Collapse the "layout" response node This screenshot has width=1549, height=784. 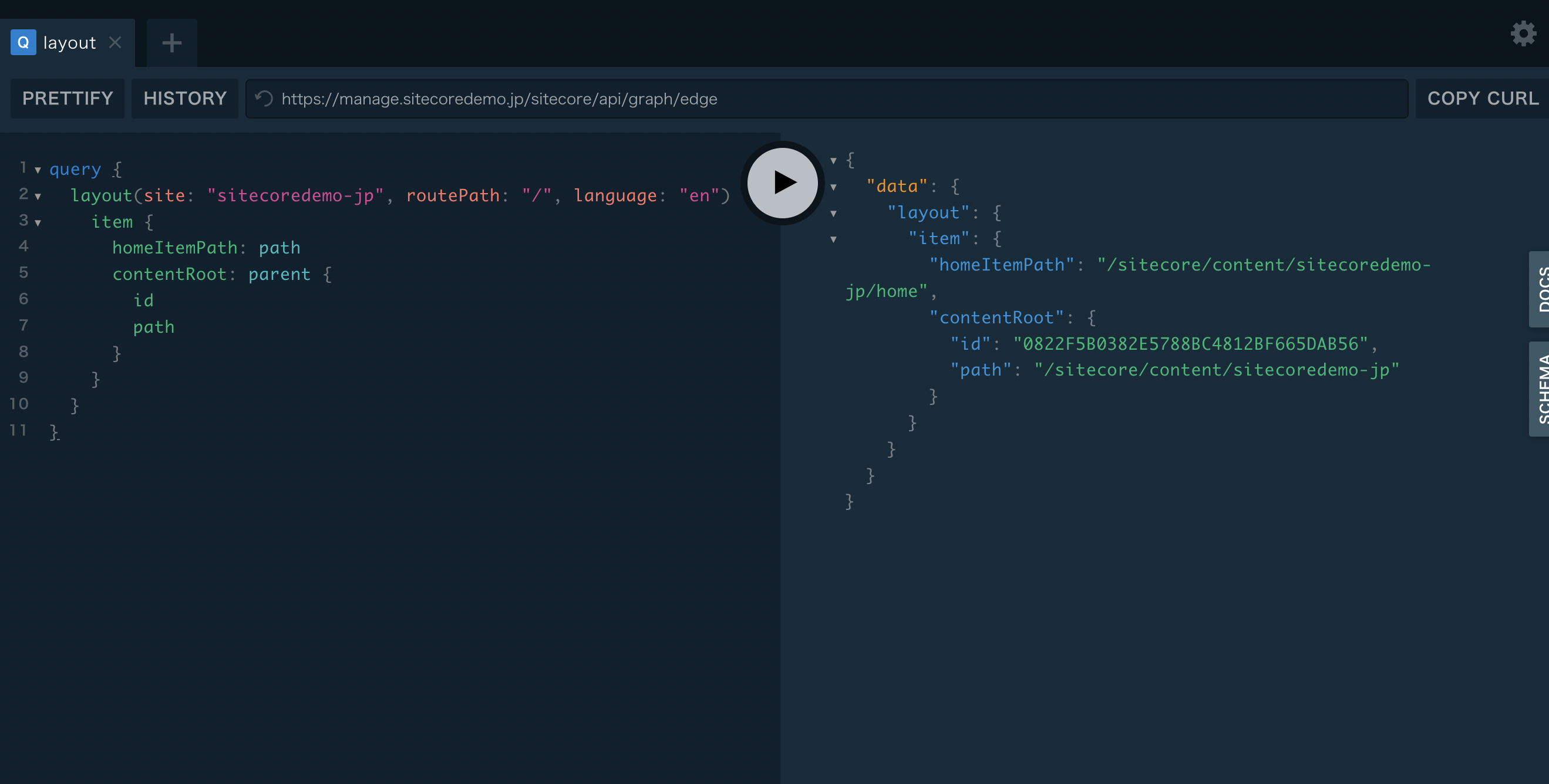(x=833, y=213)
